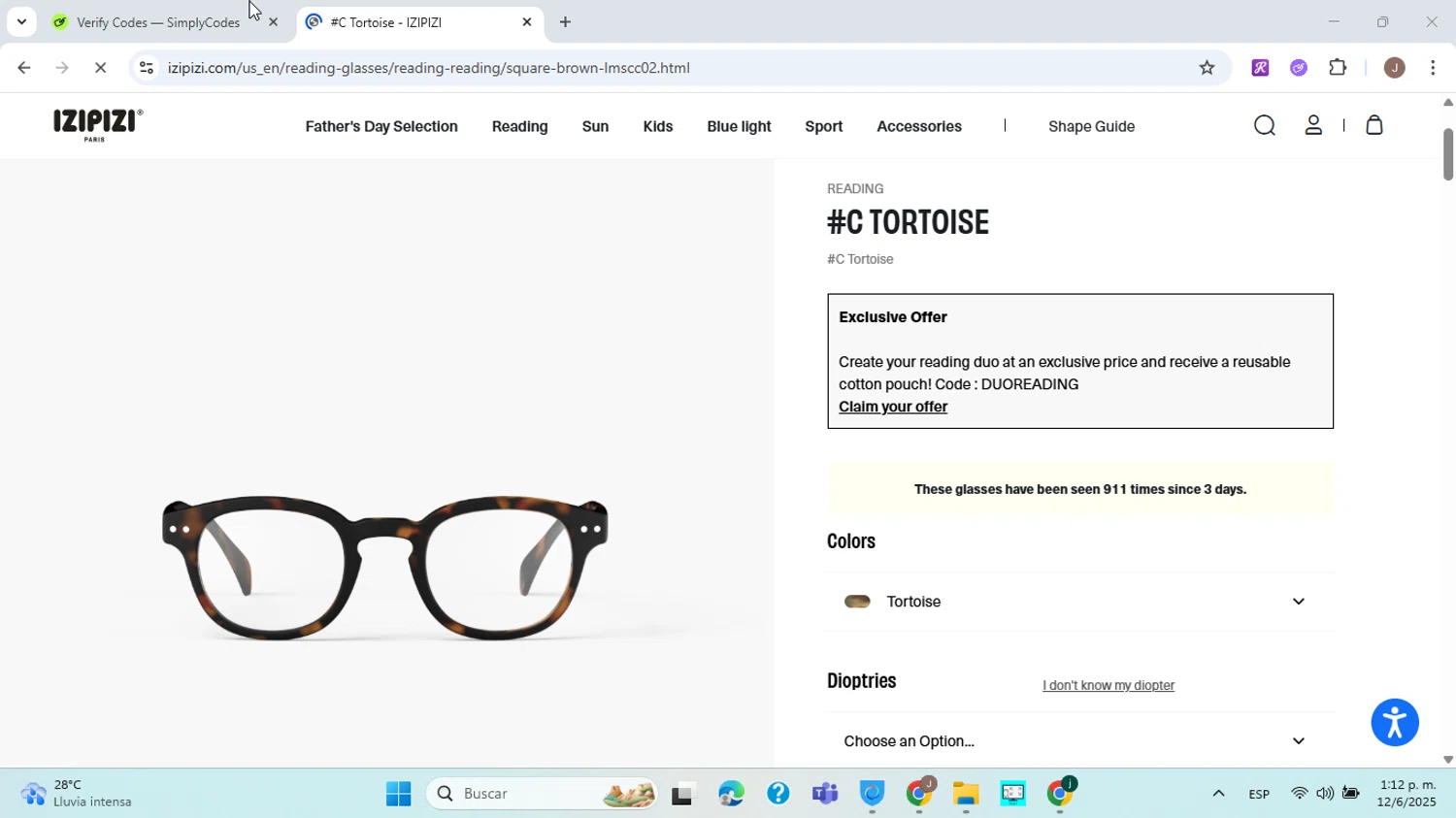Click I don't know my diopter link

tap(1109, 685)
